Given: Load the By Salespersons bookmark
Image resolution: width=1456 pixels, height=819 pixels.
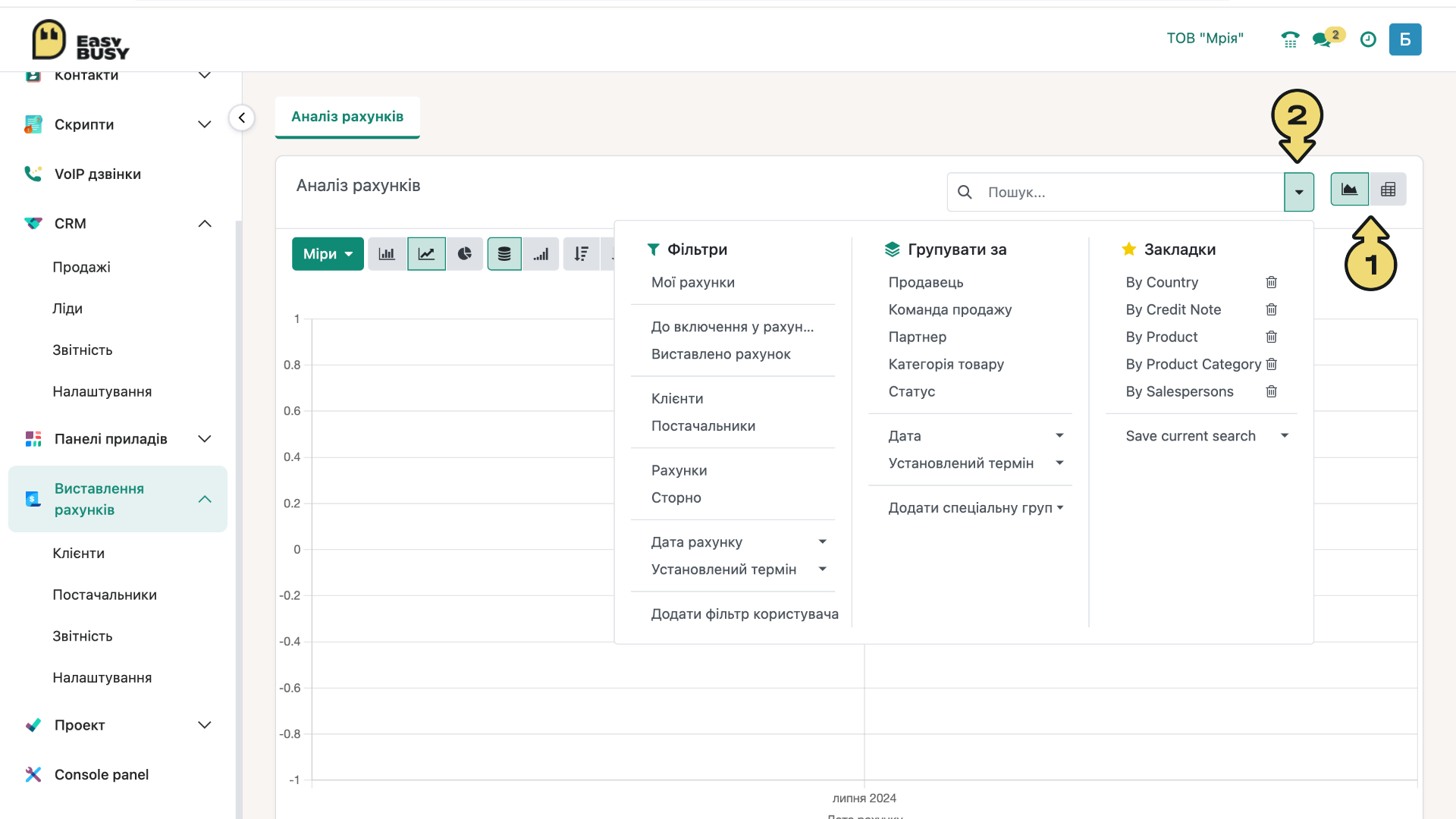Looking at the screenshot, I should coord(1179,391).
